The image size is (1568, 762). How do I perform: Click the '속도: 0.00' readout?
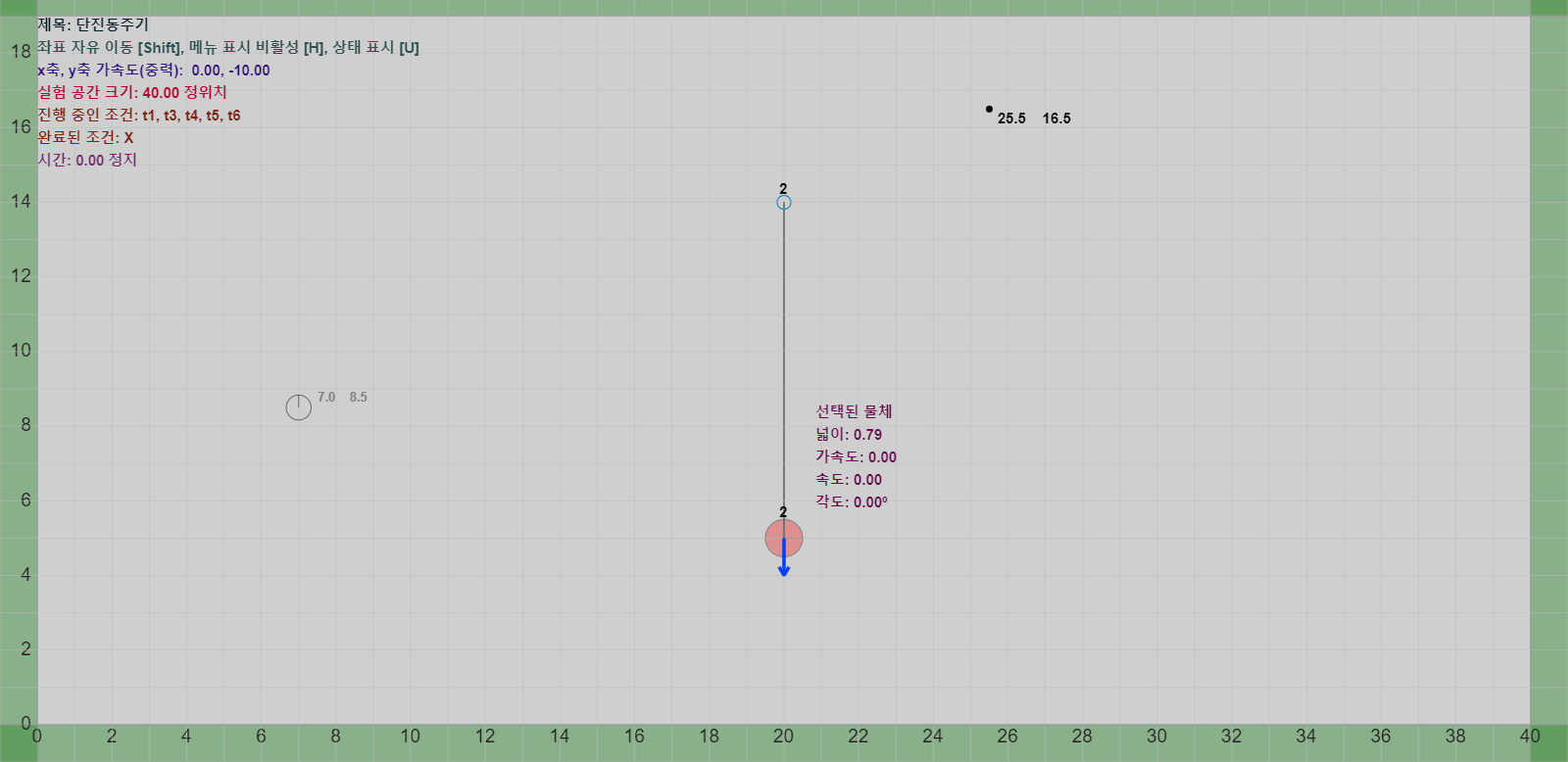(x=849, y=480)
